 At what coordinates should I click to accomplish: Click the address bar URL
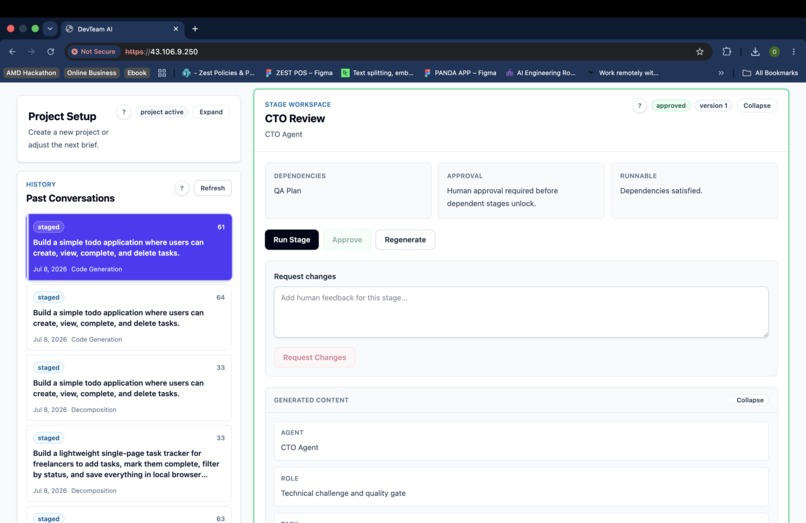pyautogui.click(x=161, y=51)
